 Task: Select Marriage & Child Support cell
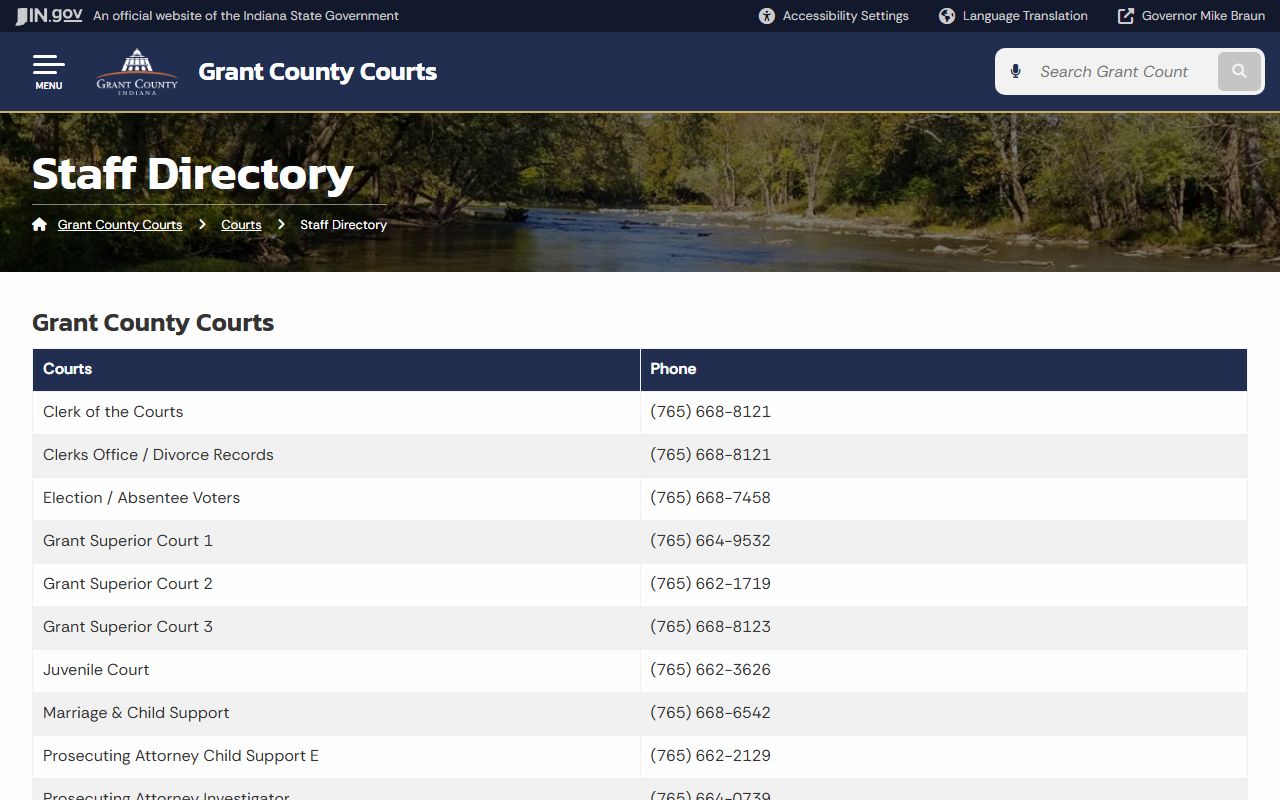[336, 713]
